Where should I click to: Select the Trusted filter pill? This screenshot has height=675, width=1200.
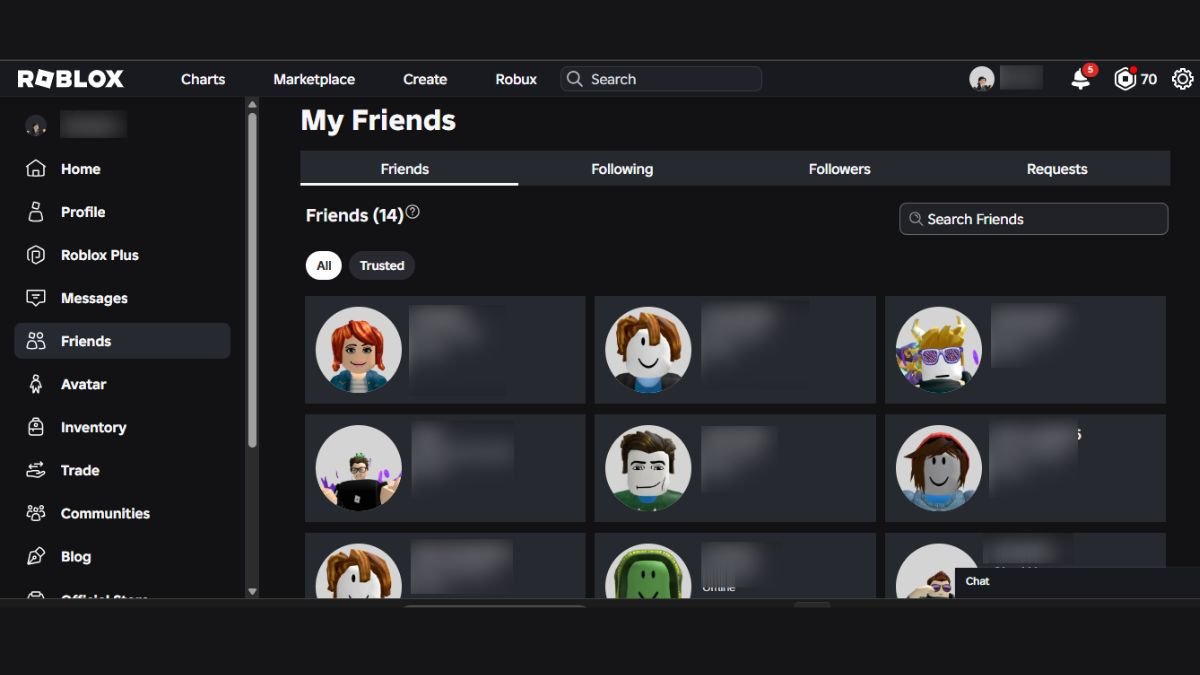[382, 265]
